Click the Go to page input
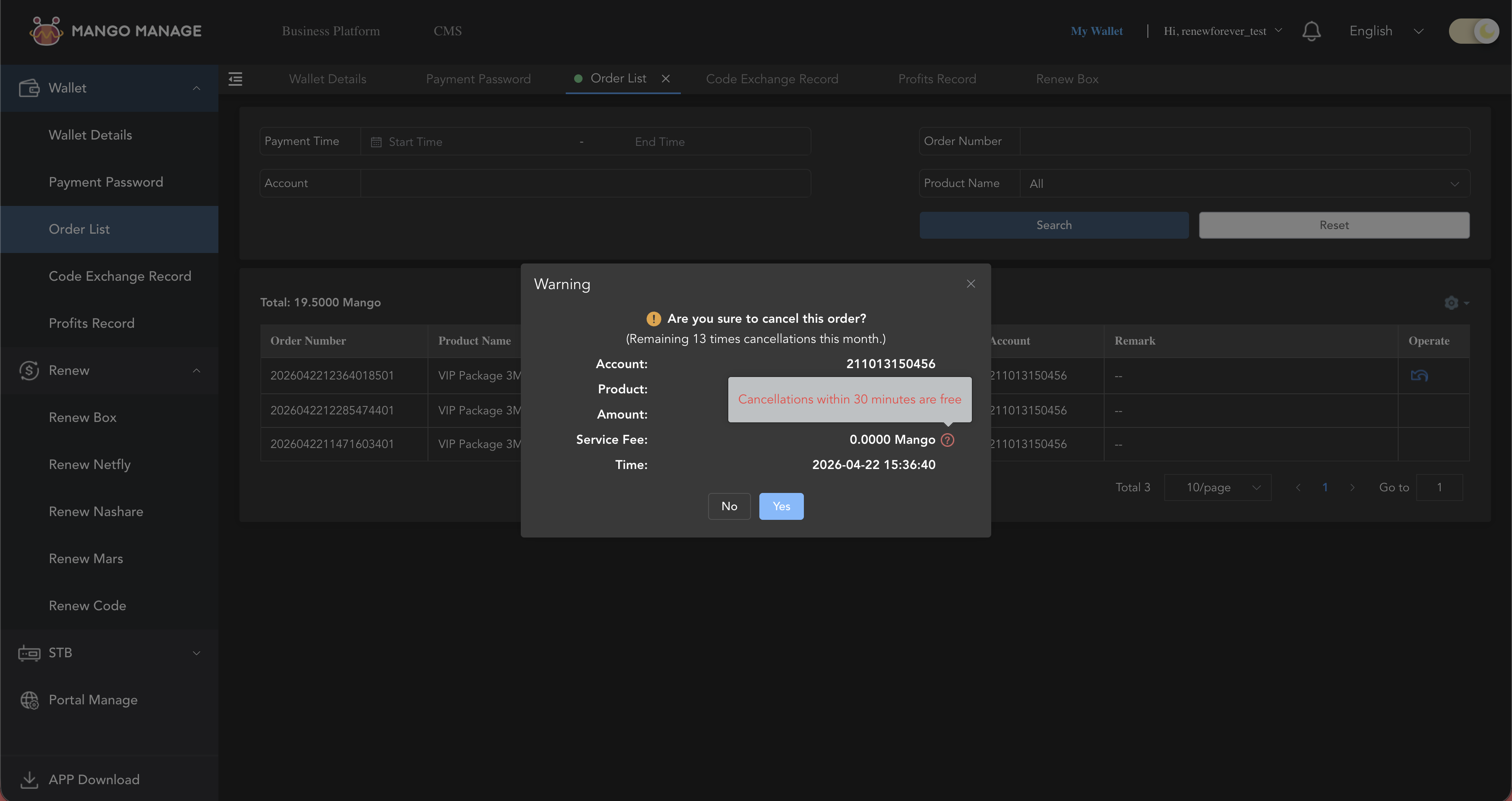This screenshot has width=1512, height=801. 1439,487
